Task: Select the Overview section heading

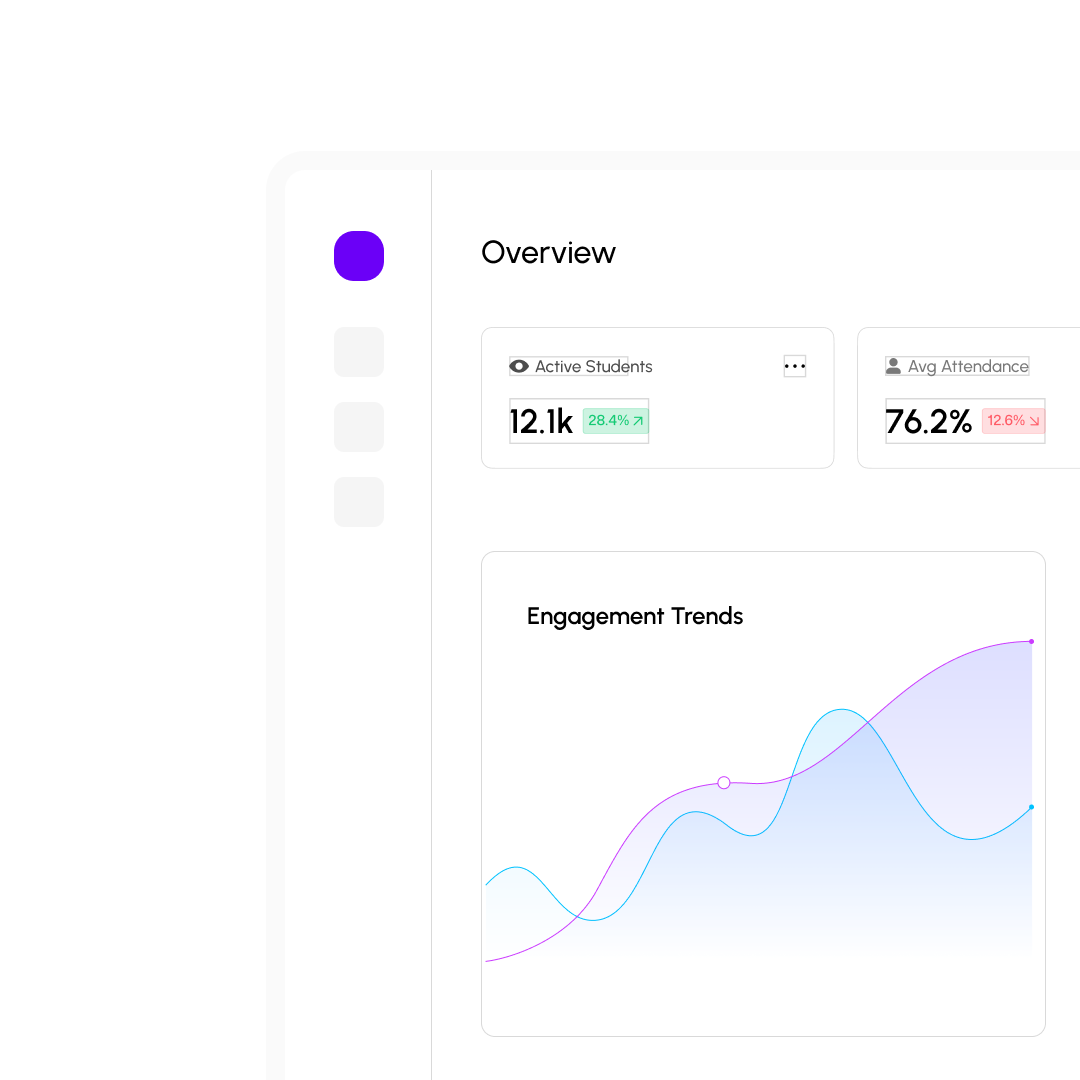Action: tap(548, 253)
